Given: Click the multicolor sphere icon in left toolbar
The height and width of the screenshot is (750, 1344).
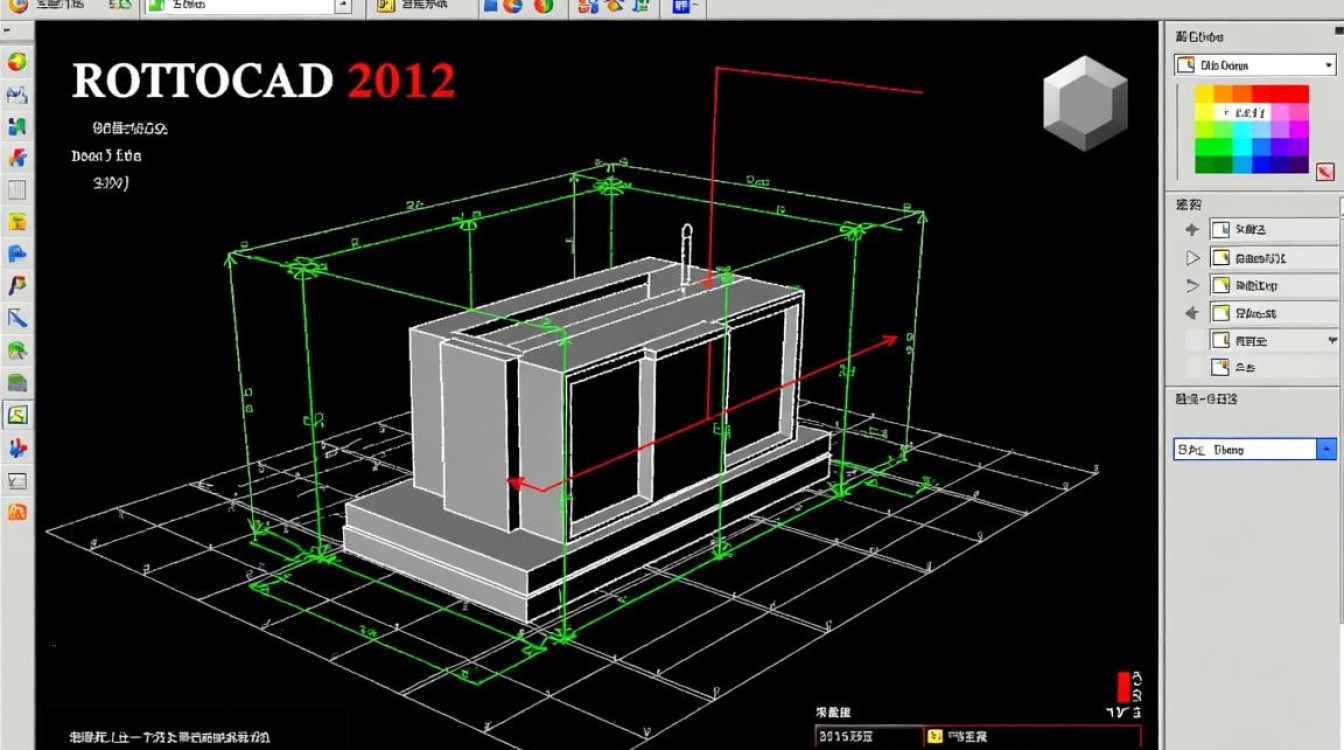Looking at the screenshot, I should 17,62.
